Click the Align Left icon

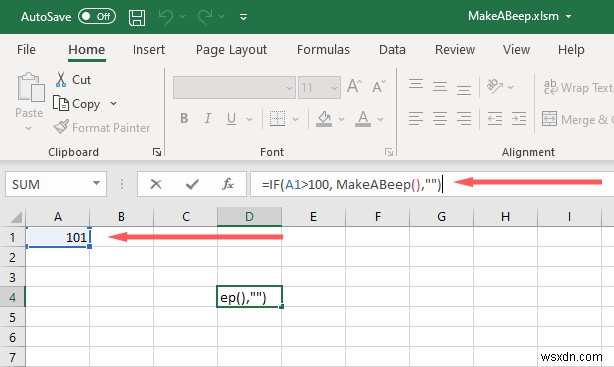coord(415,119)
